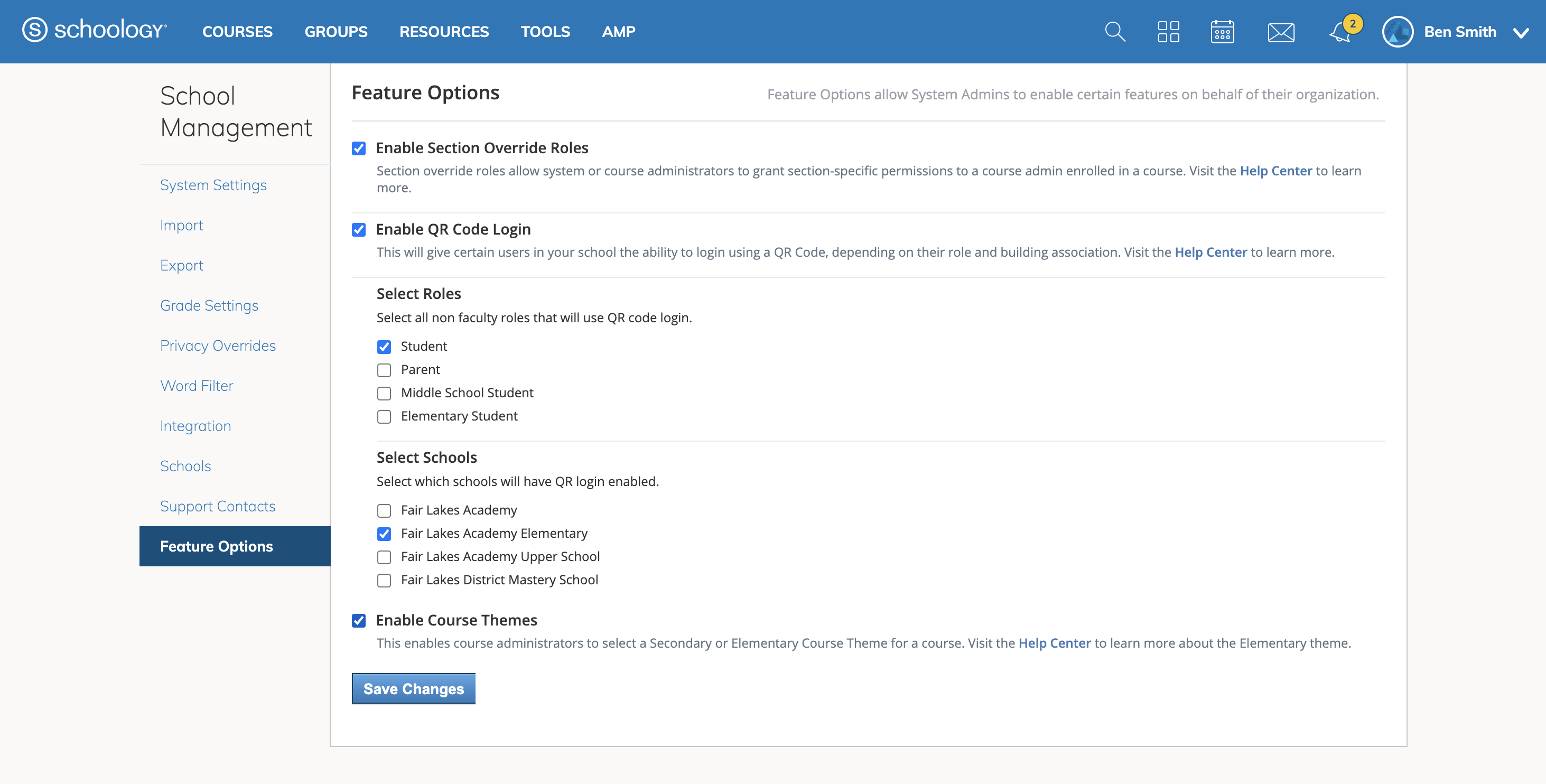Go to Grade Settings in sidebar

tap(209, 305)
